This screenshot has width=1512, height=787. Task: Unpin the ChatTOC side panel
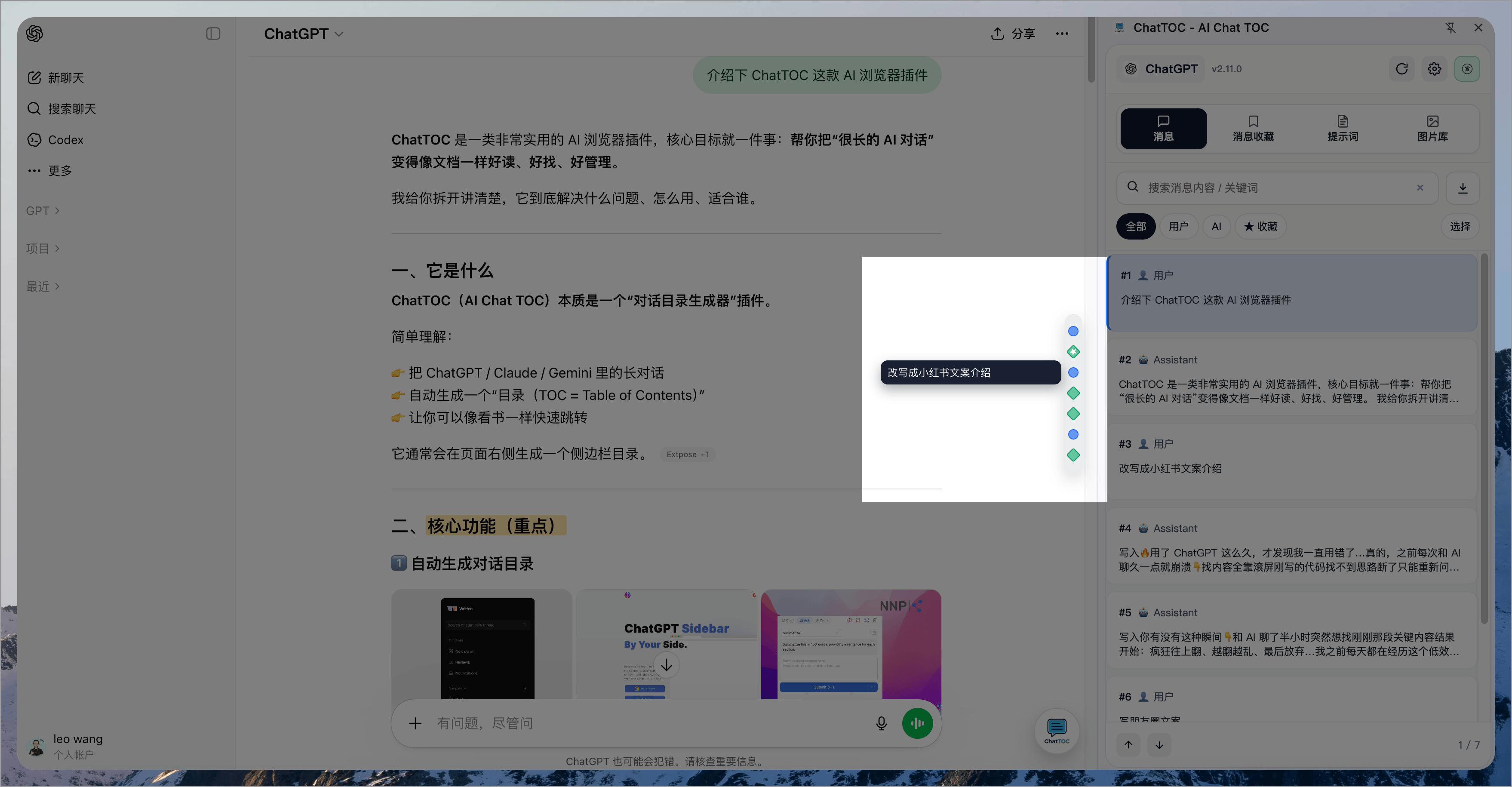coord(1451,28)
